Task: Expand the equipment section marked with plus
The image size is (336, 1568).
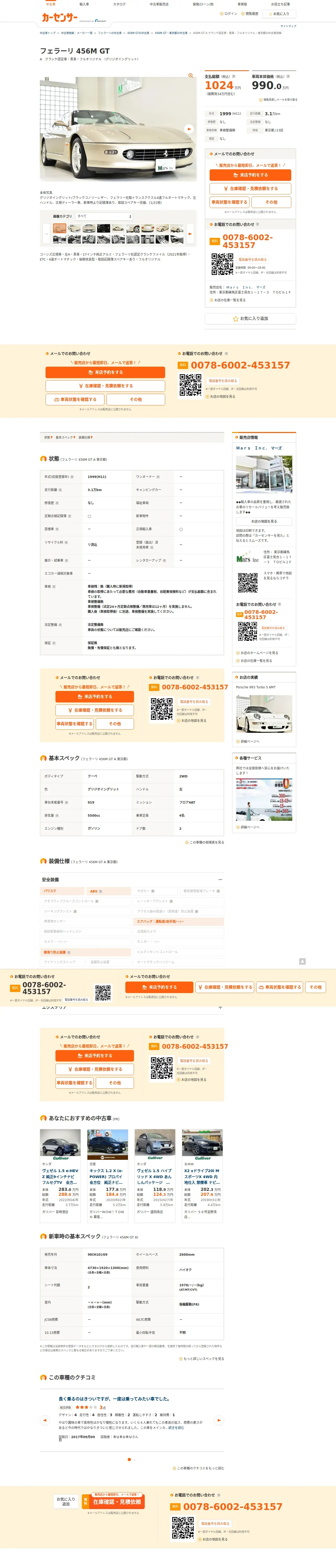Action: tap(220, 1007)
